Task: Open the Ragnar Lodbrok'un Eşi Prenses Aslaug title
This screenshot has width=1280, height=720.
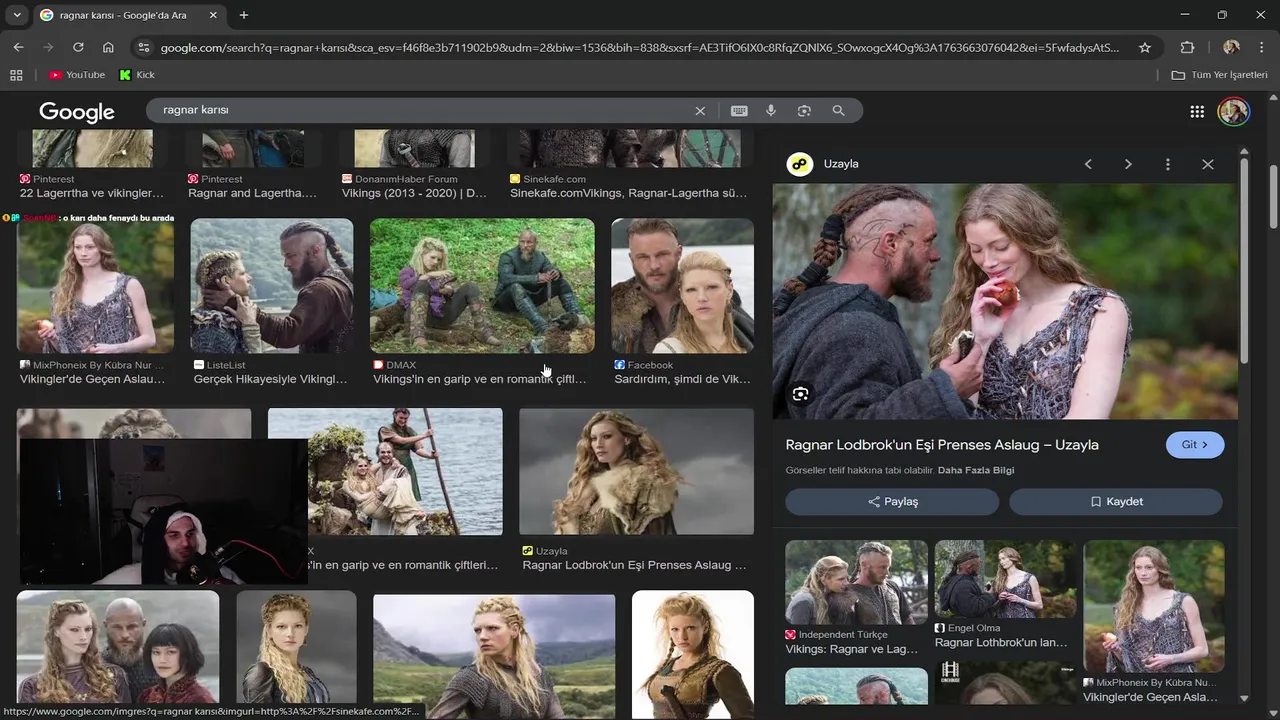Action: tap(942, 445)
